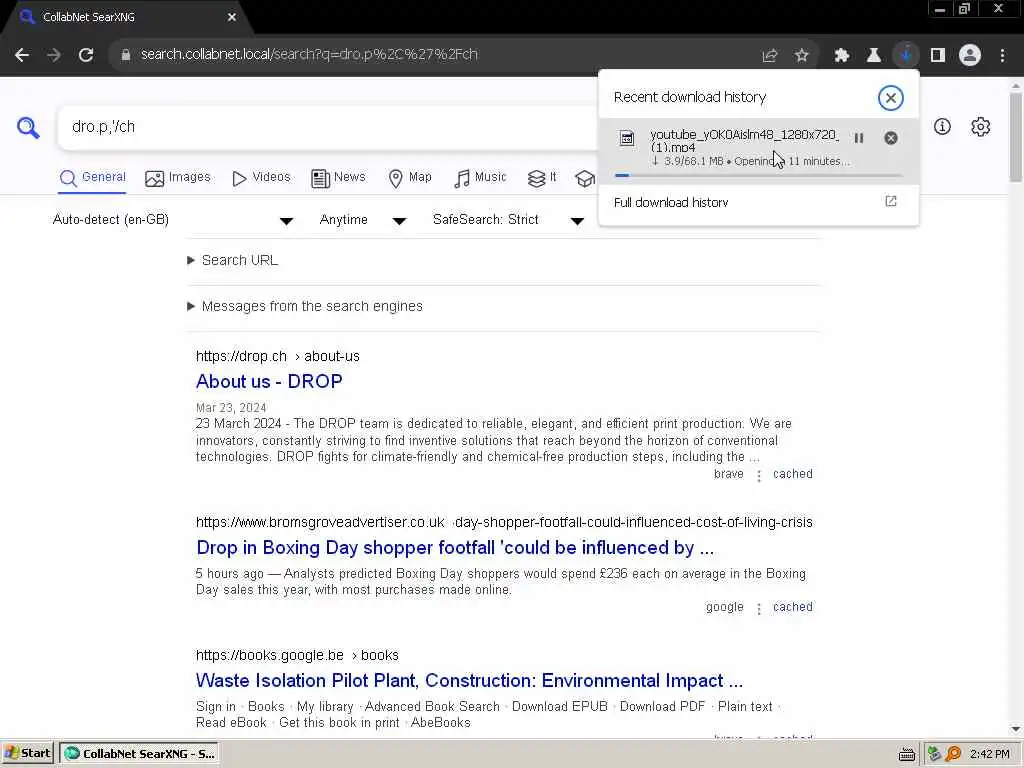Open the SafeSearch: Strict dropdown
The width and height of the screenshot is (1024, 768).
coord(508,220)
